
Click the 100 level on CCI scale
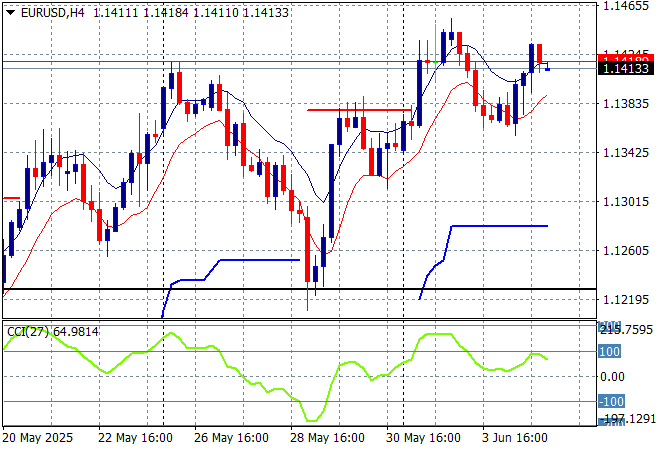pos(610,352)
